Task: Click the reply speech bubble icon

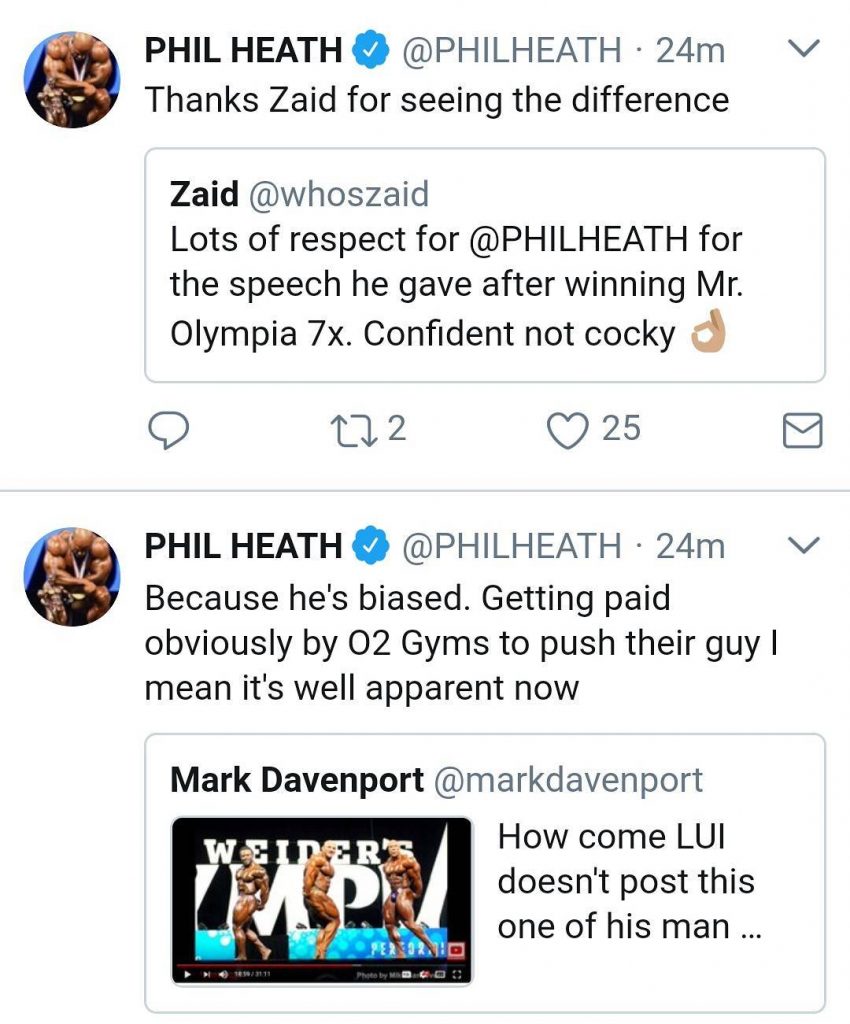Action: (170, 430)
